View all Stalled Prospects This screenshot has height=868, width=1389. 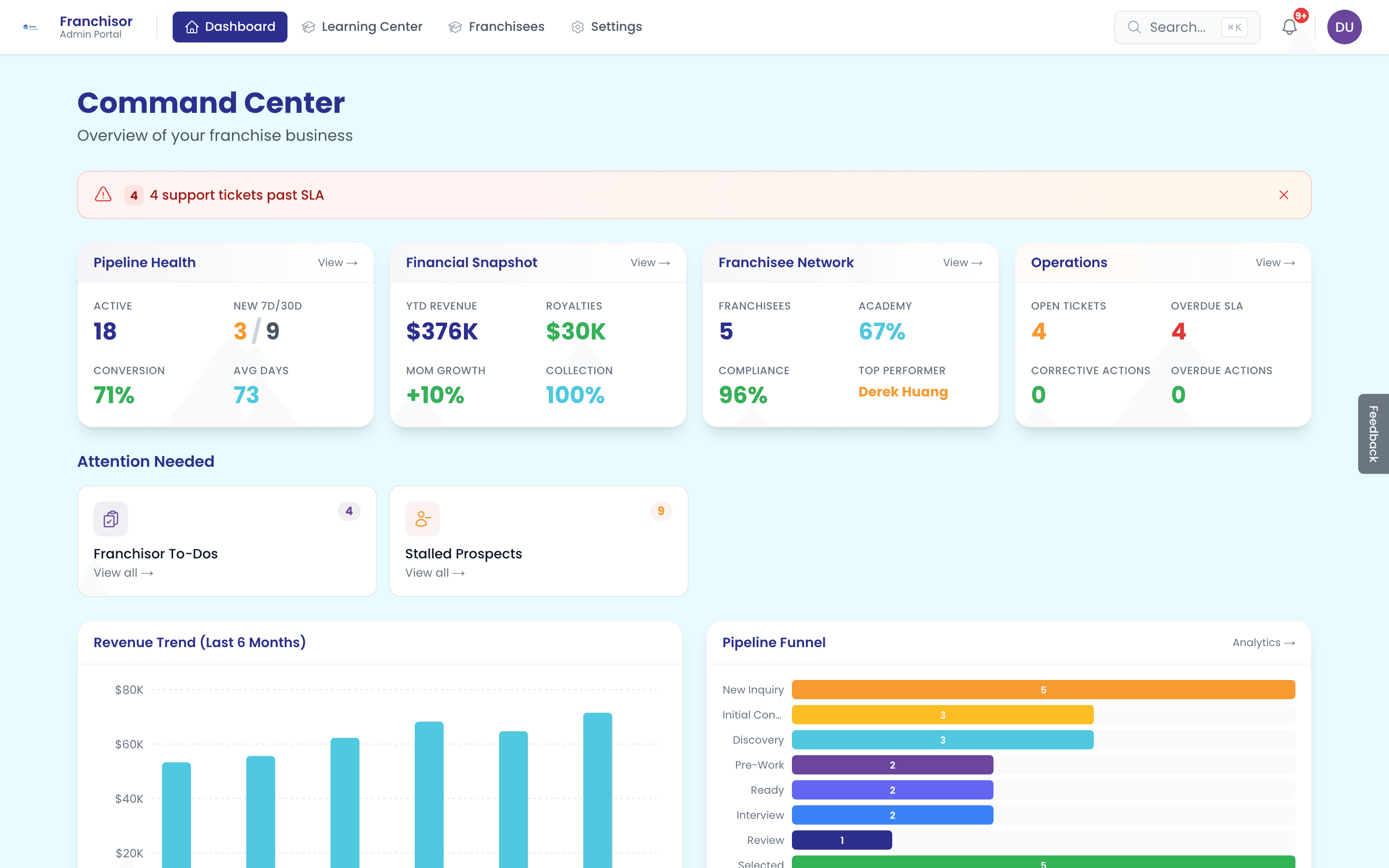pos(435,573)
